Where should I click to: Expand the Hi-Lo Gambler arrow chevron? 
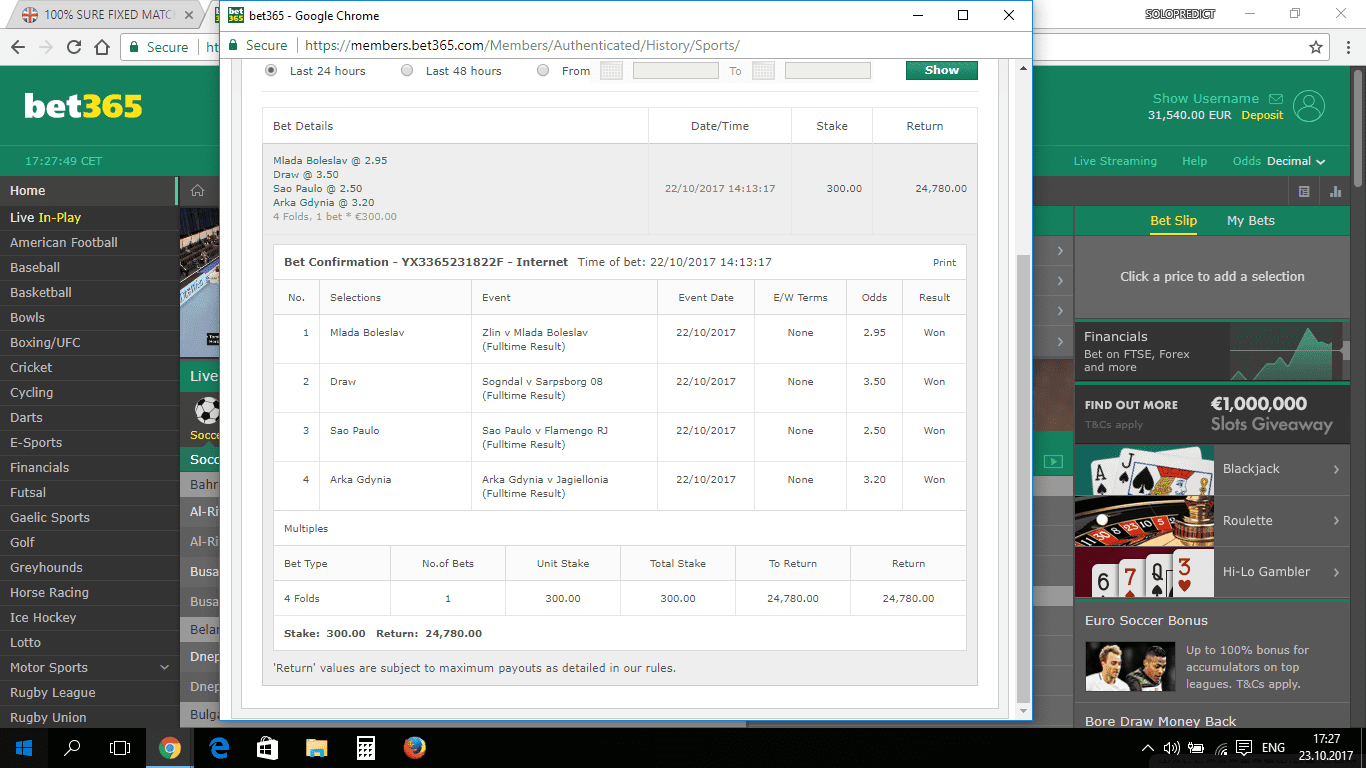click(x=1336, y=572)
